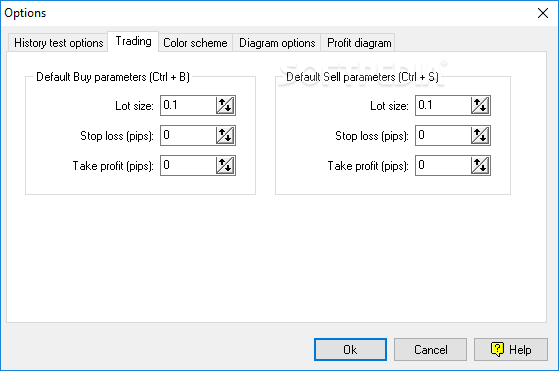Switch to the Color scheme tab
The image size is (559, 371).
(195, 43)
